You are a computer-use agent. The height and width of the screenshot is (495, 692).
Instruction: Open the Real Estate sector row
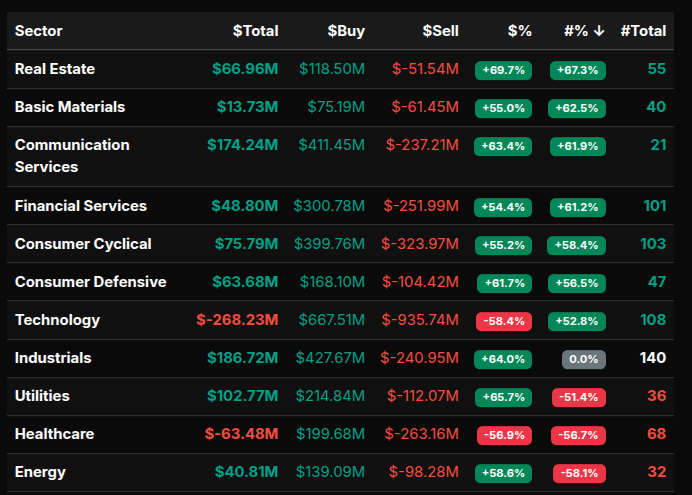(x=55, y=69)
